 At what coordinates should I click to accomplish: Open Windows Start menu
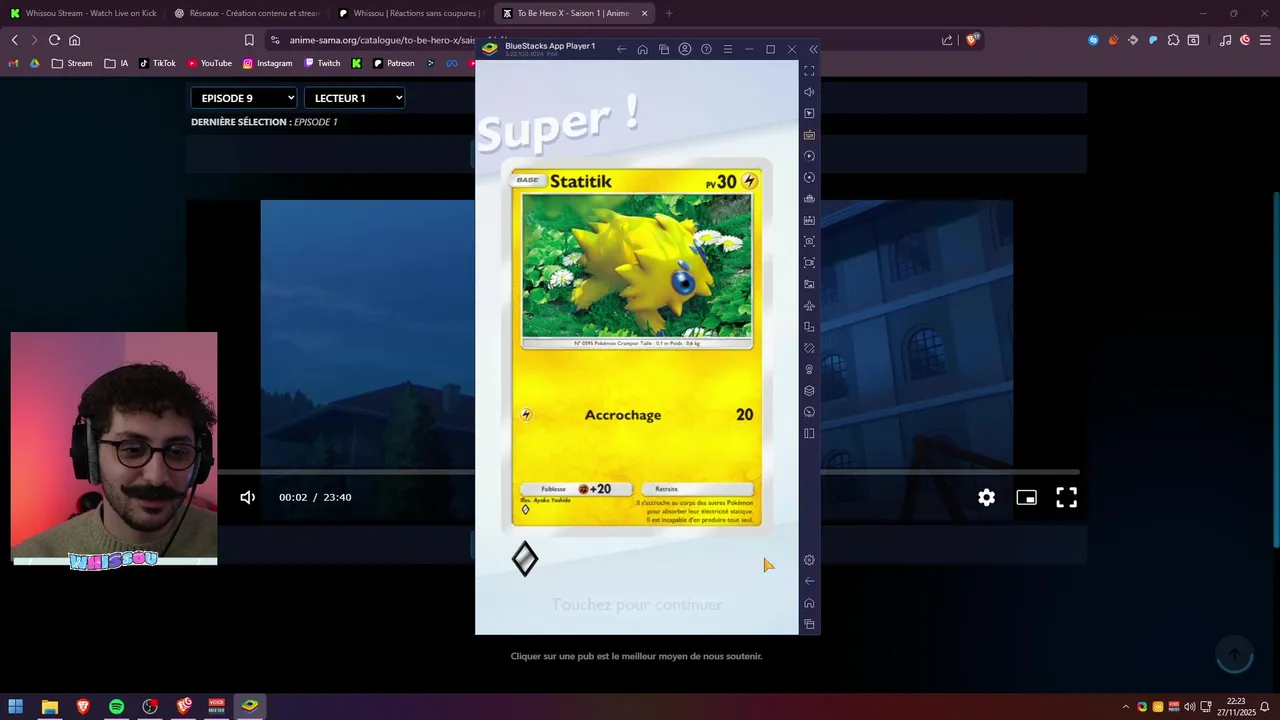(16, 706)
